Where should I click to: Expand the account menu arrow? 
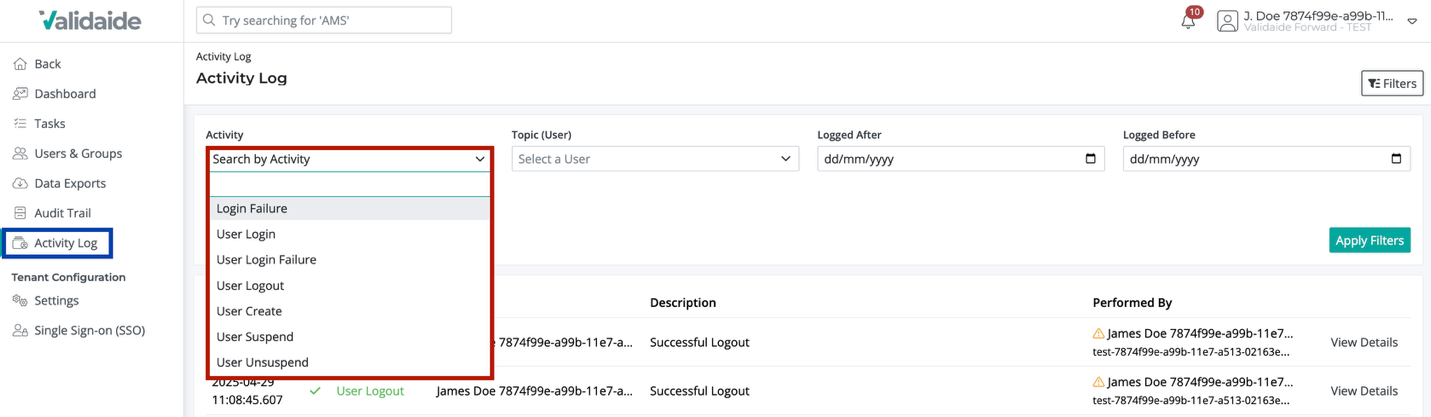(x=1412, y=21)
